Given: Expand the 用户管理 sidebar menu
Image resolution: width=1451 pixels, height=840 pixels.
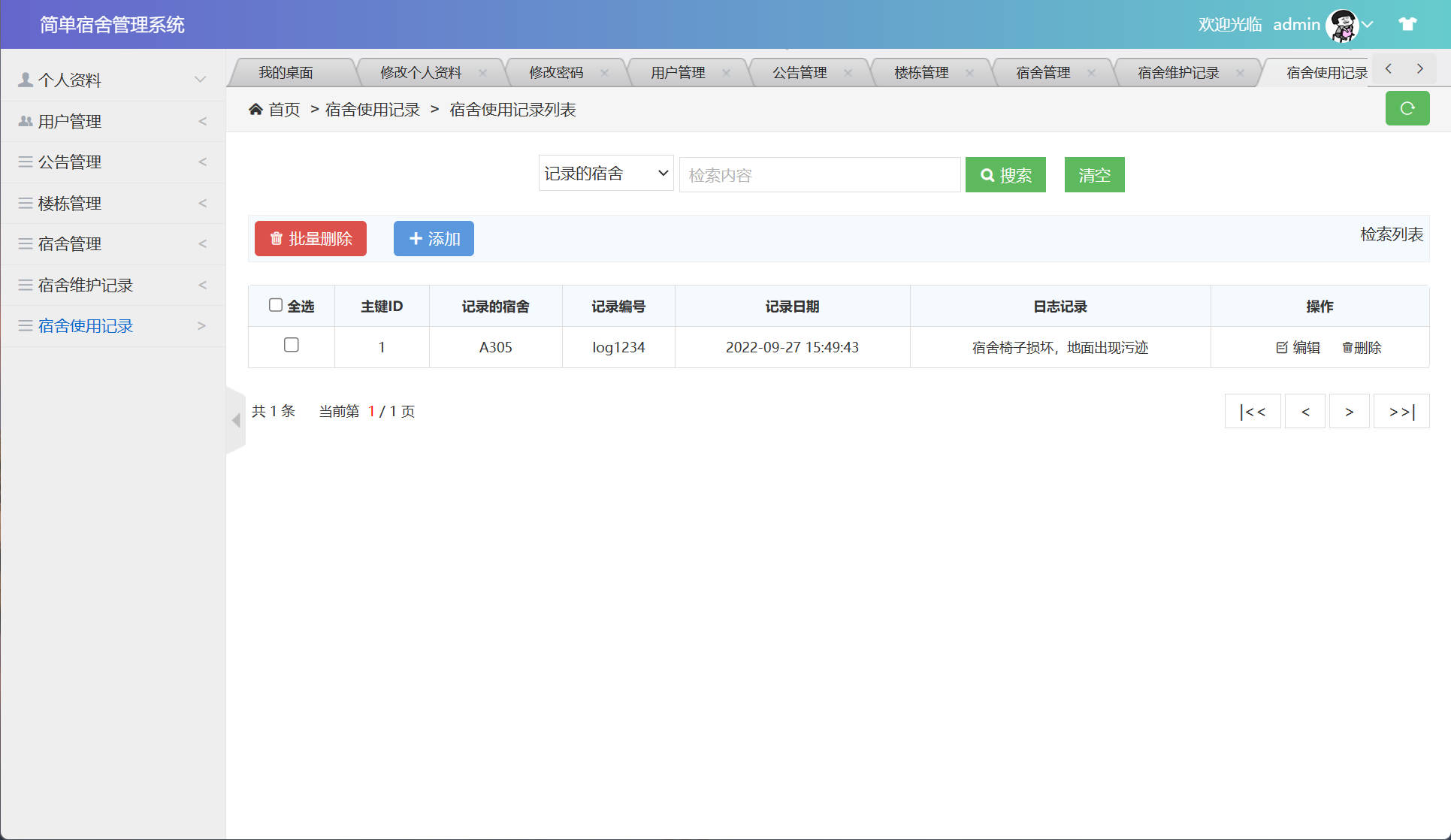Looking at the screenshot, I should pyautogui.click(x=69, y=121).
